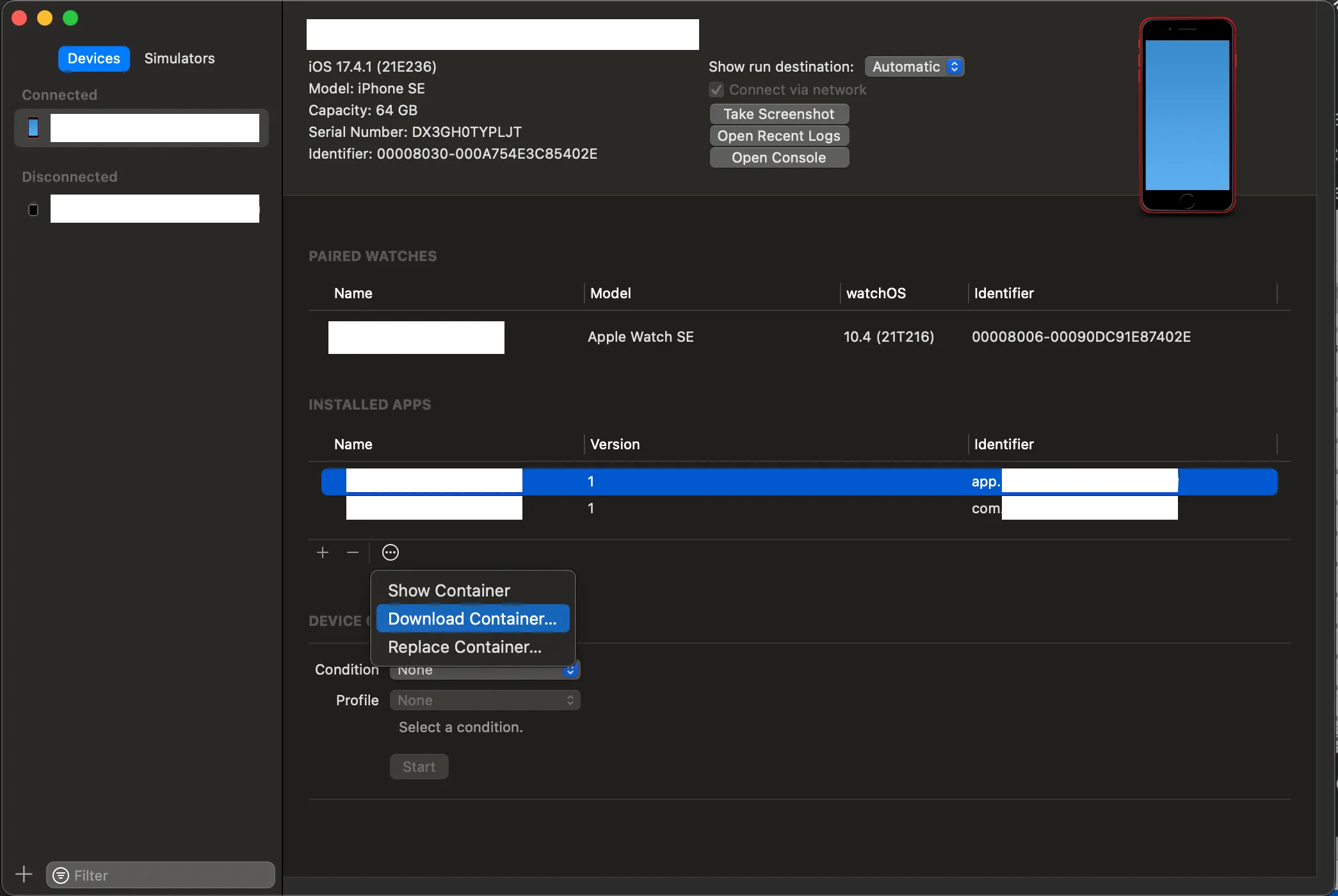Click the Open Recent Logs button
1338x896 pixels.
[x=778, y=136]
